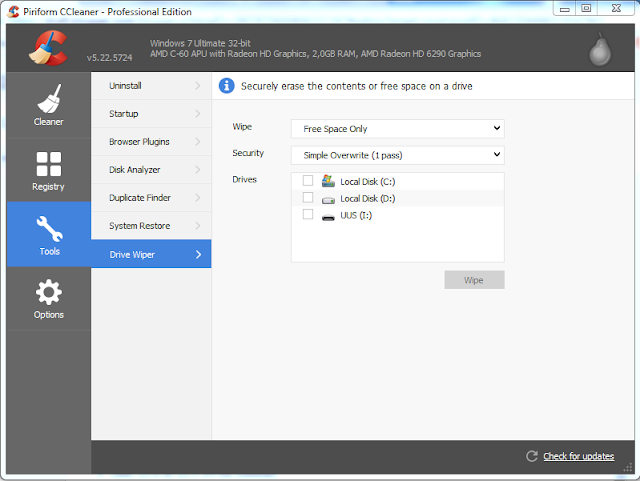Click the CCleaner logo in header
This screenshot has height=481, width=640.
(47, 46)
